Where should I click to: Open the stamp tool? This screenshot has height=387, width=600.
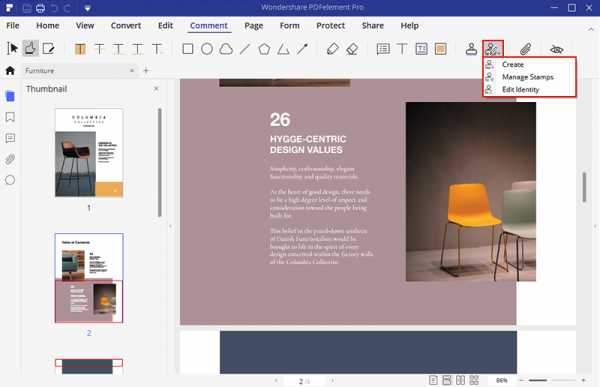pyautogui.click(x=471, y=49)
